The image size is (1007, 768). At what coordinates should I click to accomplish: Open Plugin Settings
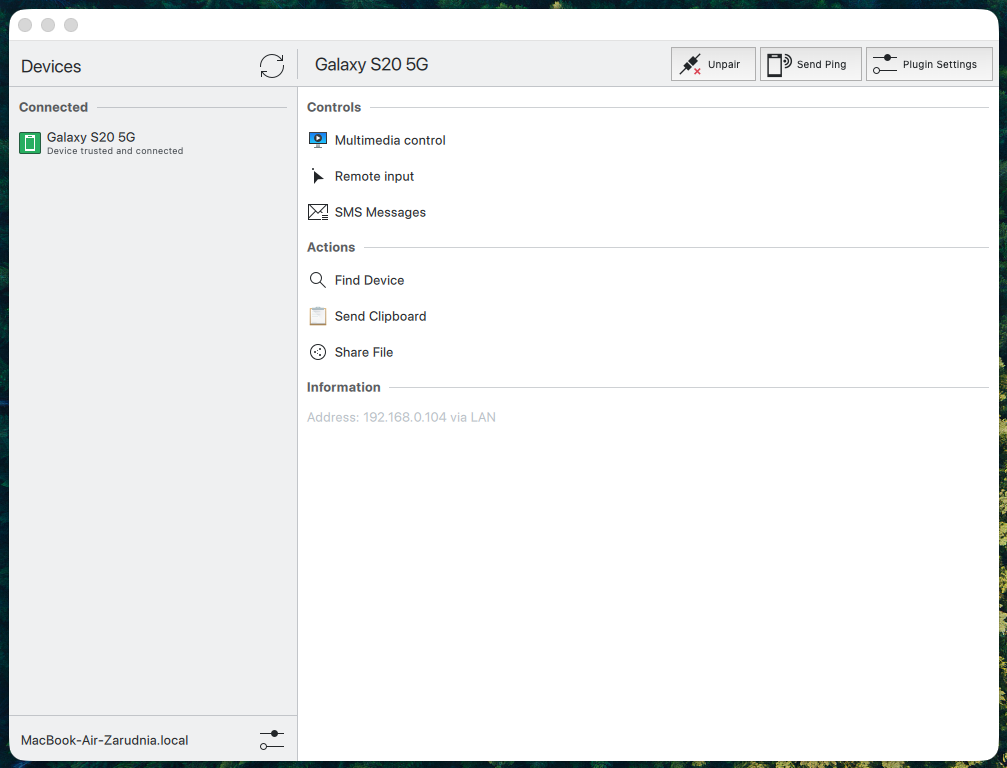pos(929,64)
